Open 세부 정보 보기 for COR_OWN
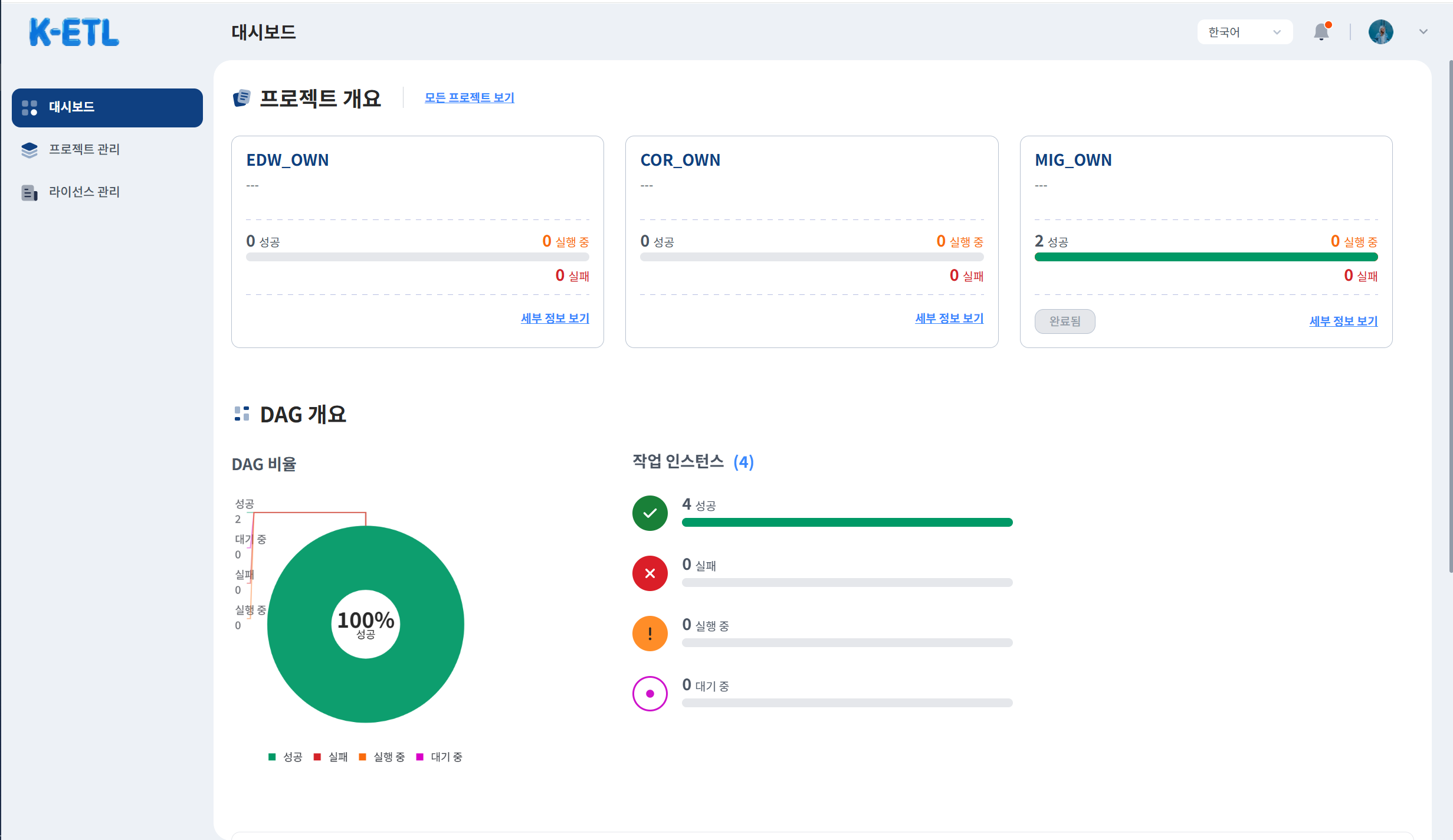 pyautogui.click(x=949, y=318)
